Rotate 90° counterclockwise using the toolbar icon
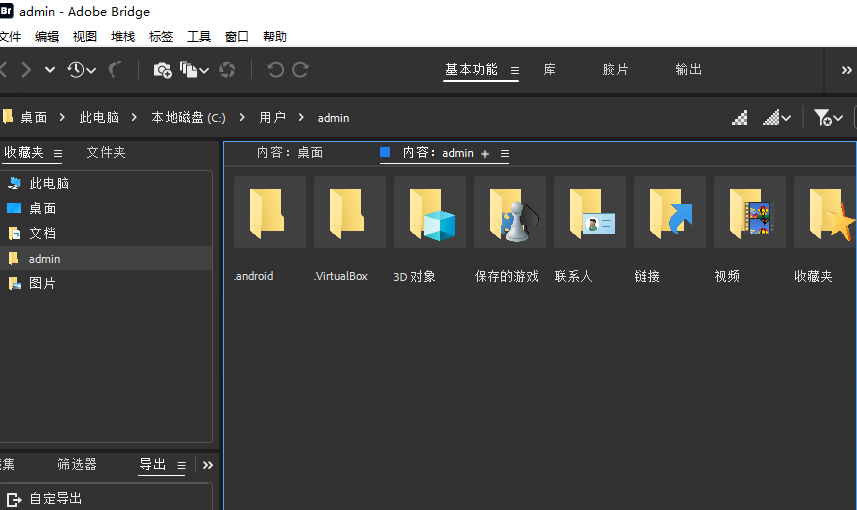The width and height of the screenshot is (857, 510). click(275, 70)
